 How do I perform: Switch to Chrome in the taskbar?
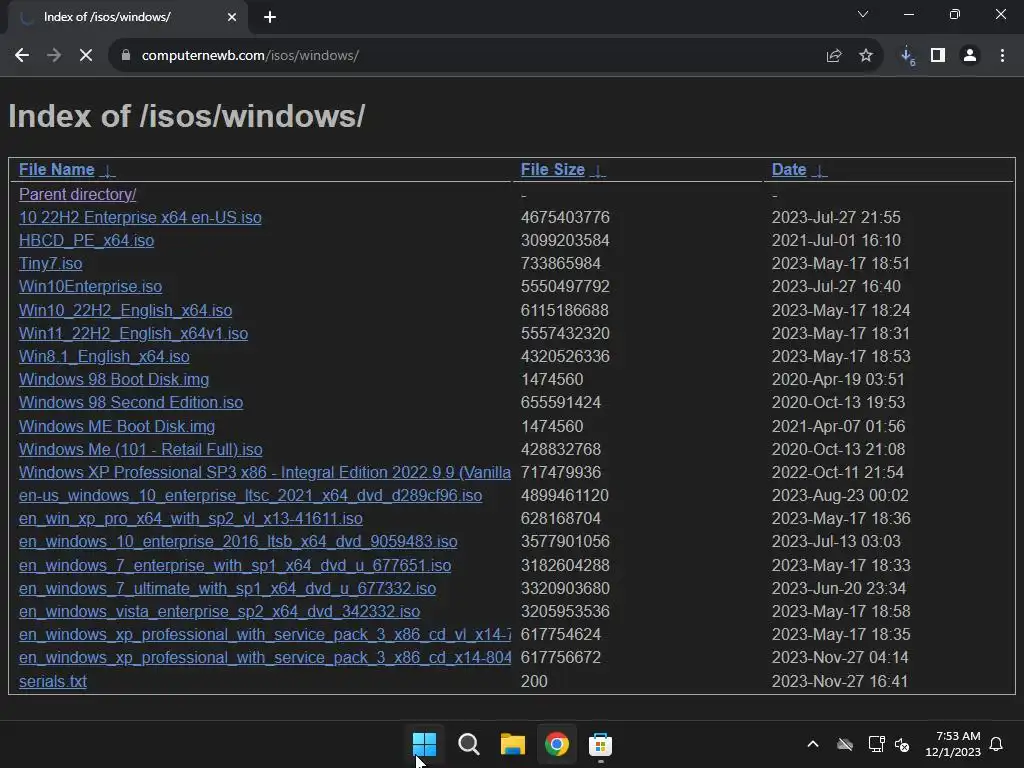click(556, 744)
